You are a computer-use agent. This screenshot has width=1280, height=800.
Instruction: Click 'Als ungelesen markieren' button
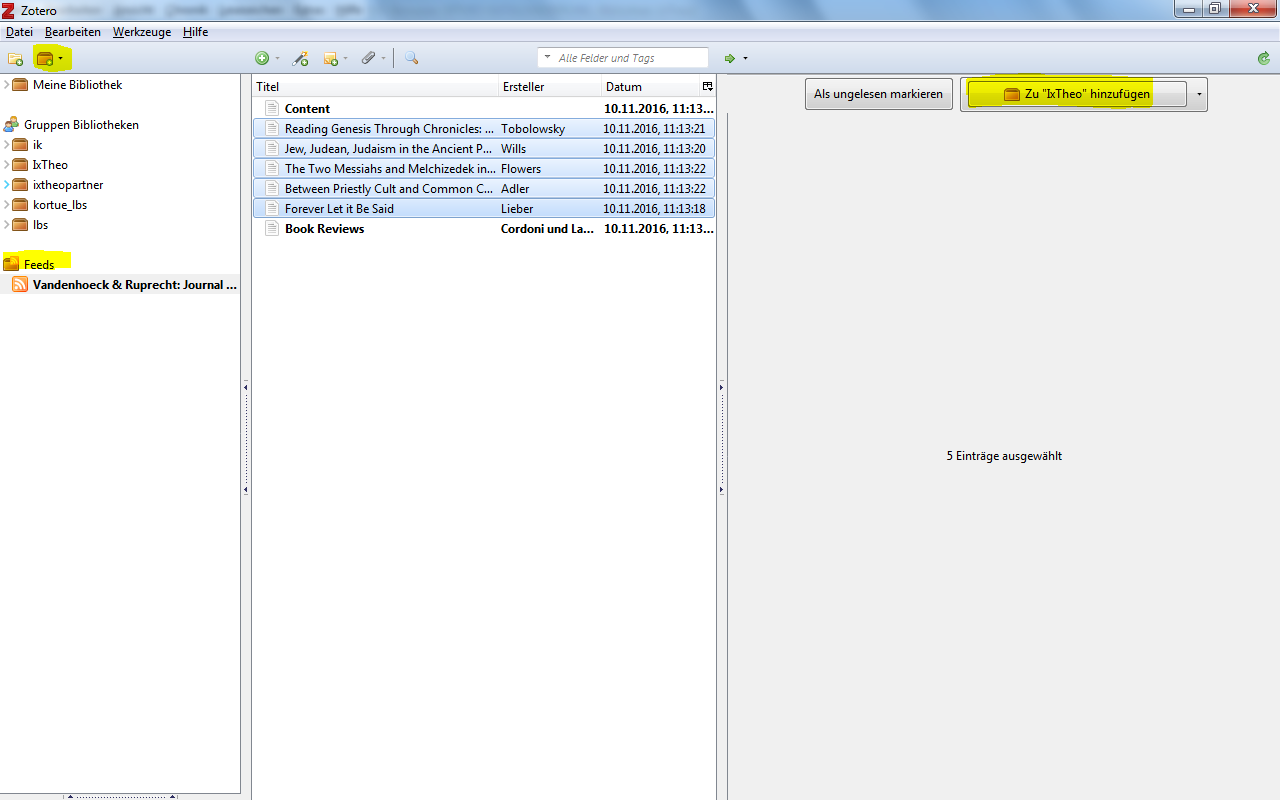coord(878,94)
